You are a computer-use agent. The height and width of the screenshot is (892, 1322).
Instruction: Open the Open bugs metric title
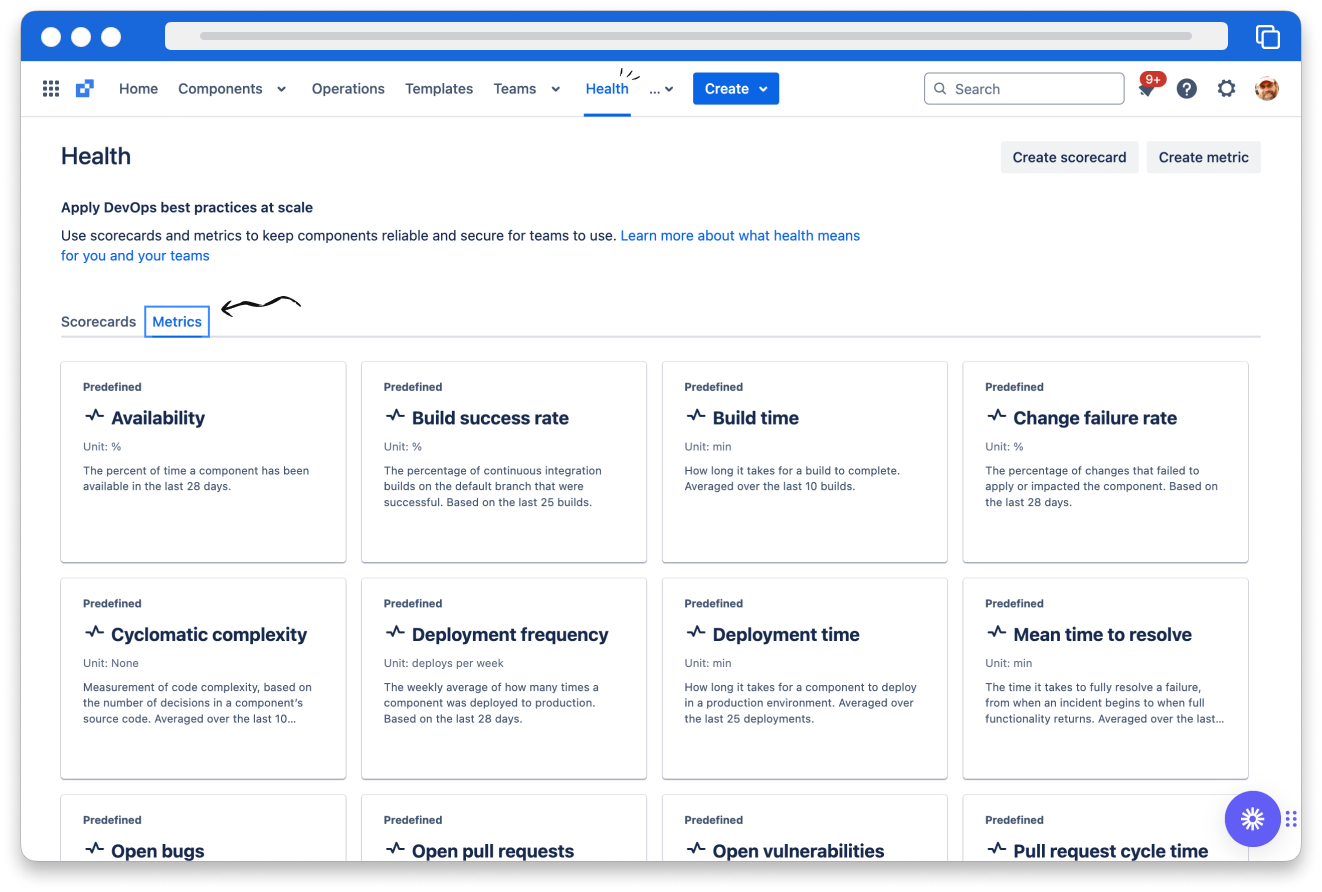point(158,851)
